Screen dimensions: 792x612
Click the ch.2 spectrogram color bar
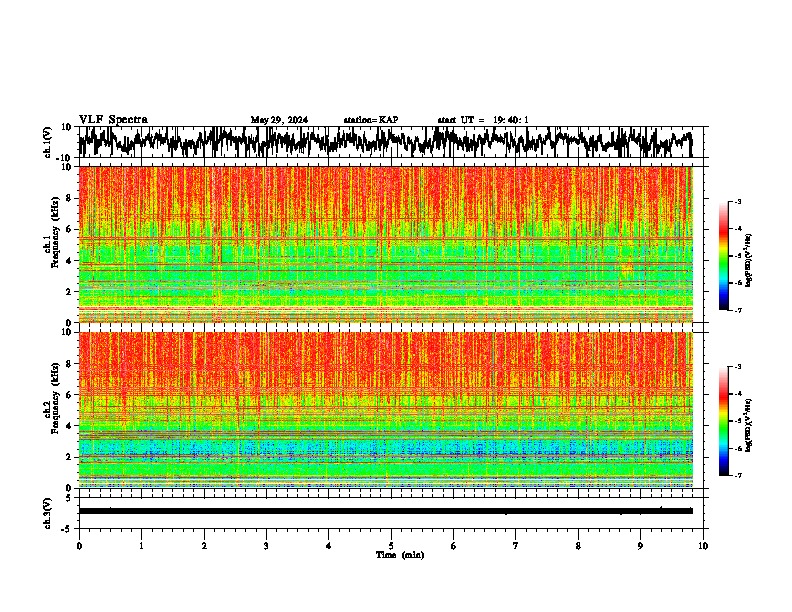tap(724, 421)
